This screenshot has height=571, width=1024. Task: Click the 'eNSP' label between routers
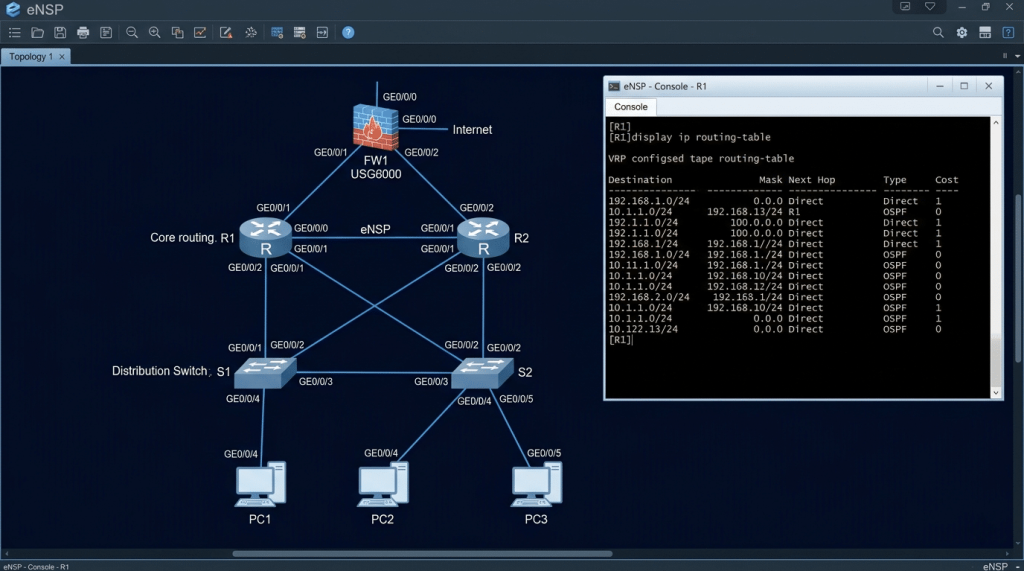pyautogui.click(x=376, y=229)
